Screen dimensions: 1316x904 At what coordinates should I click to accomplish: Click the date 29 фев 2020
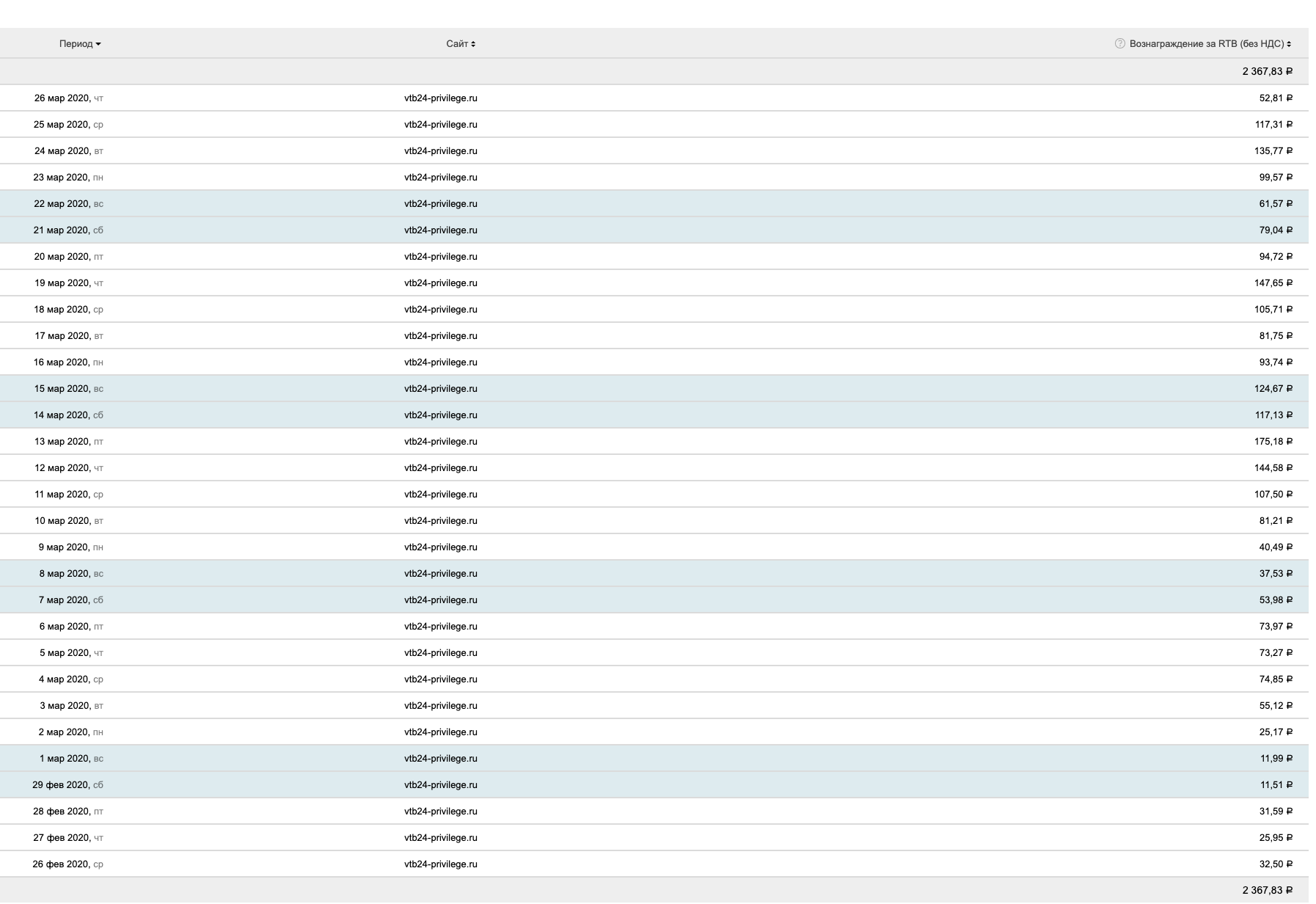(x=61, y=785)
